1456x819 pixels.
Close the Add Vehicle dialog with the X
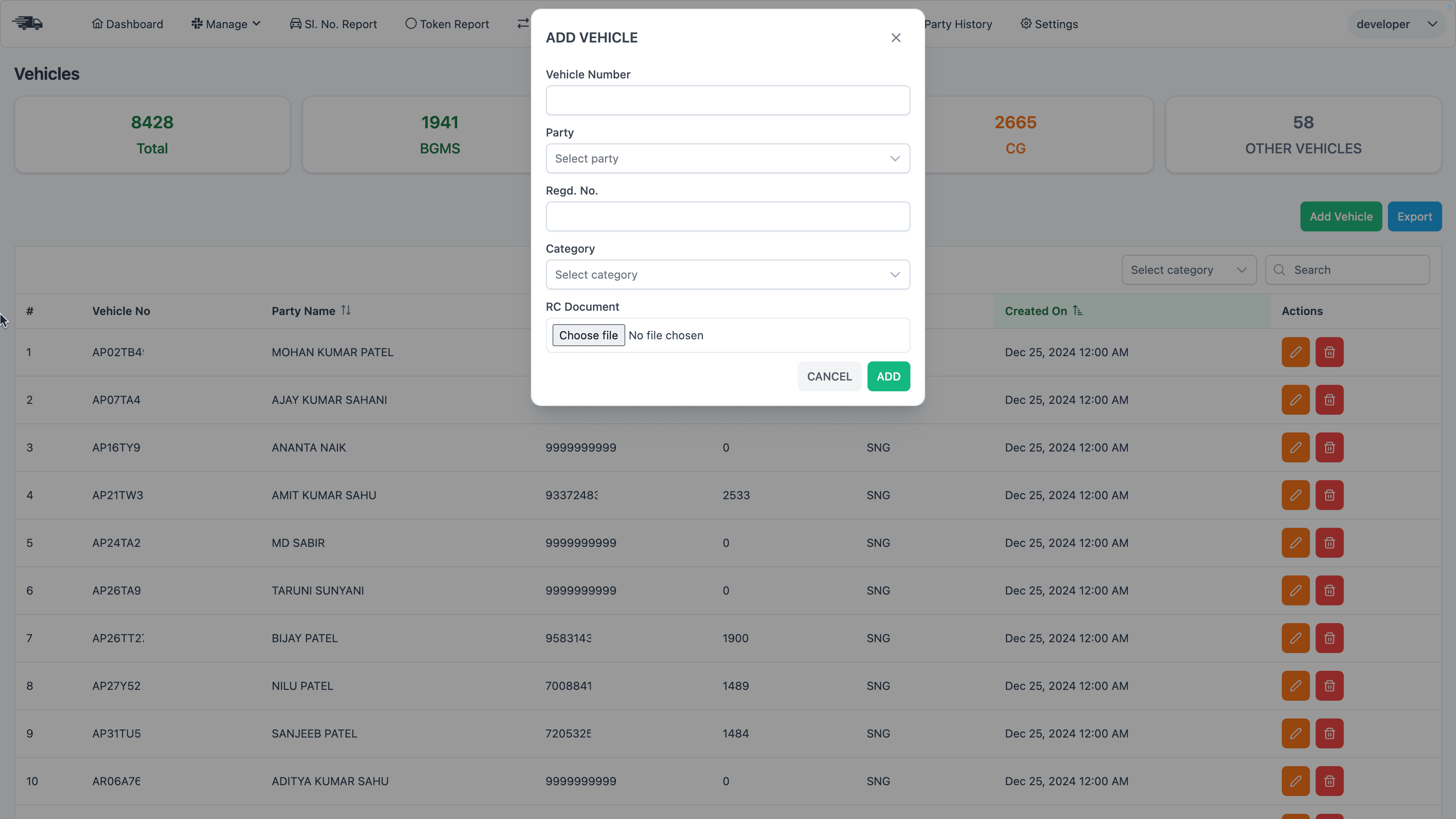[x=896, y=37]
